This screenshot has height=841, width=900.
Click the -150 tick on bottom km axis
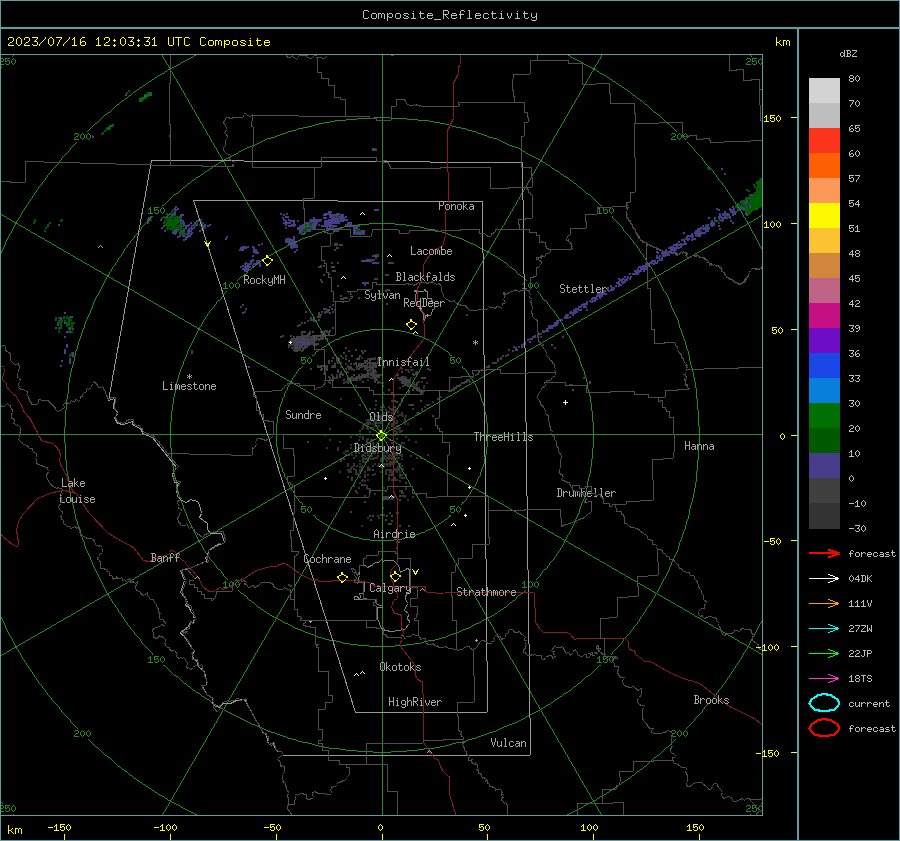[59, 828]
